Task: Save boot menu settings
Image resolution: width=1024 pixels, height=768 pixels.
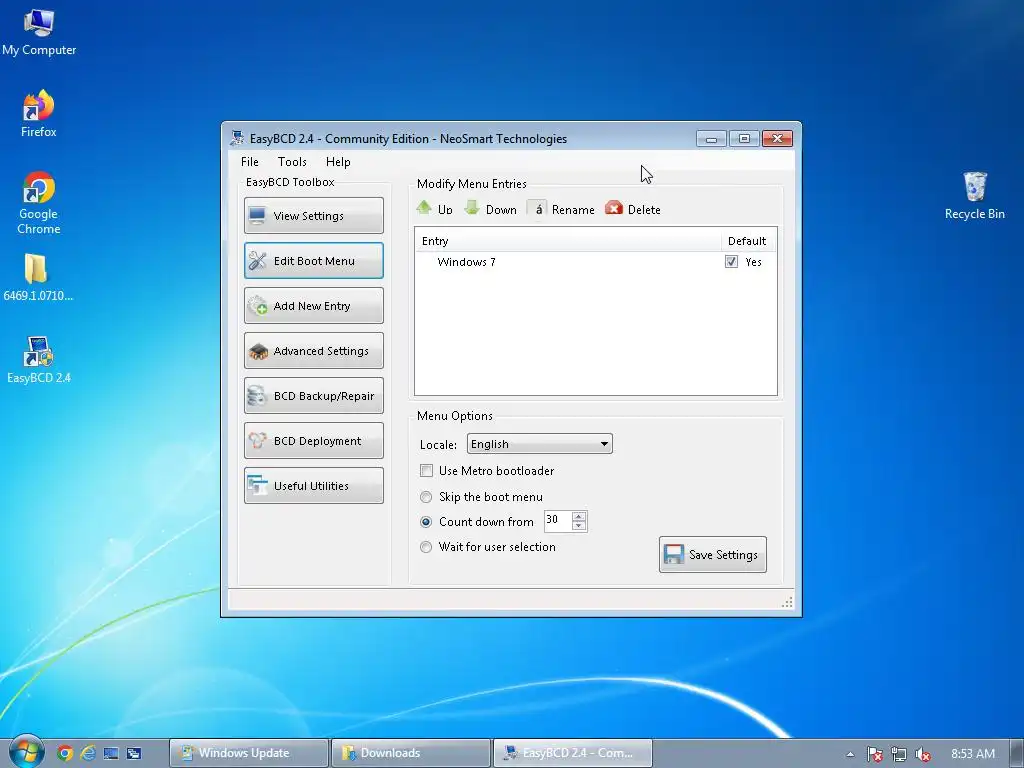Action: [x=712, y=554]
